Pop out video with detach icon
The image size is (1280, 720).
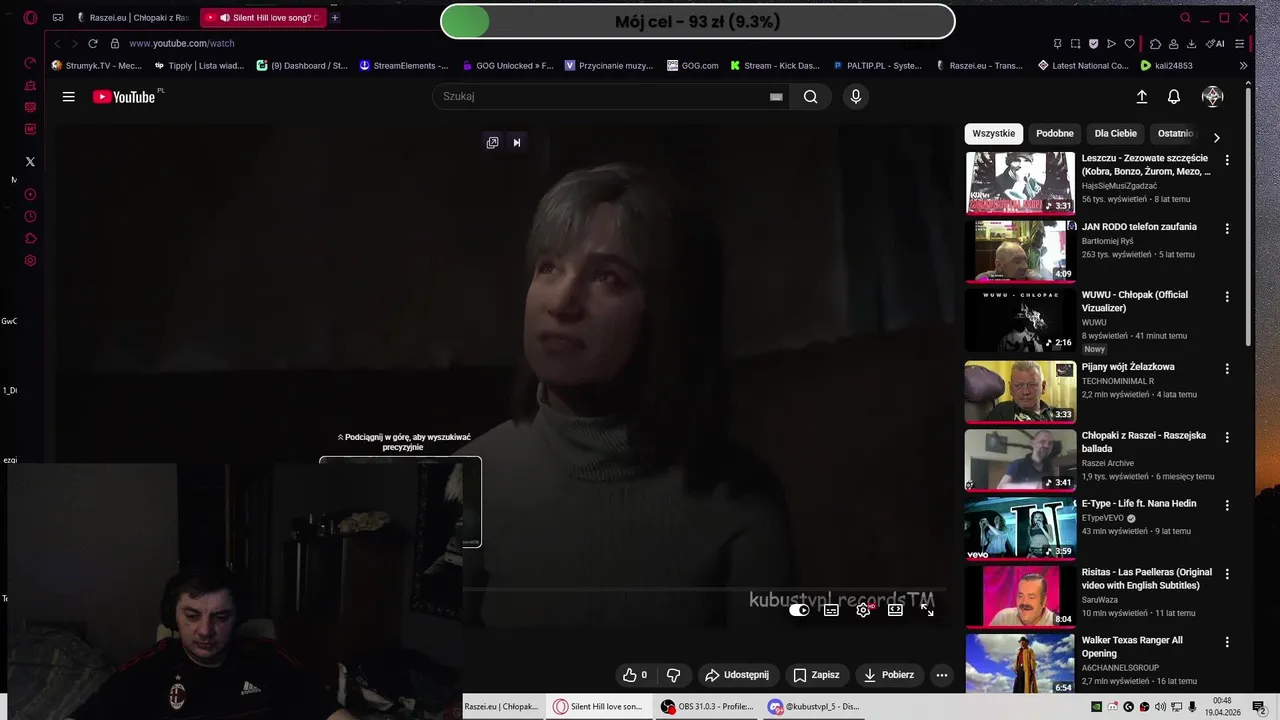(492, 143)
